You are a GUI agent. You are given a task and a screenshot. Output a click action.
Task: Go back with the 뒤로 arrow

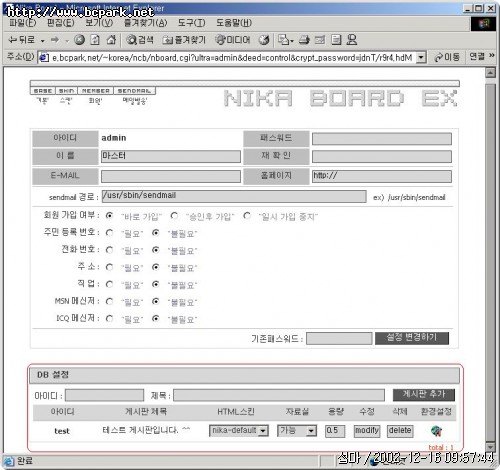pyautogui.click(x=21, y=40)
